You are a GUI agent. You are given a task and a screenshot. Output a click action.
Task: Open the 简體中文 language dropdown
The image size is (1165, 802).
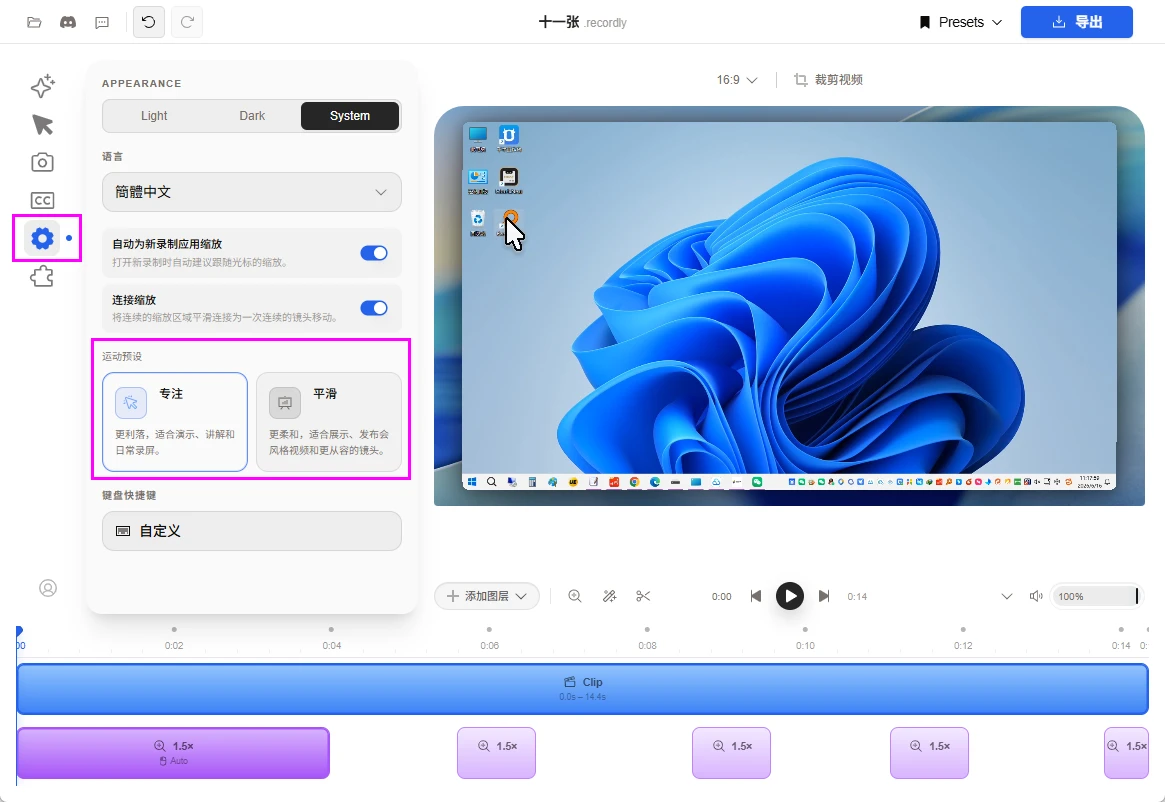tap(252, 192)
